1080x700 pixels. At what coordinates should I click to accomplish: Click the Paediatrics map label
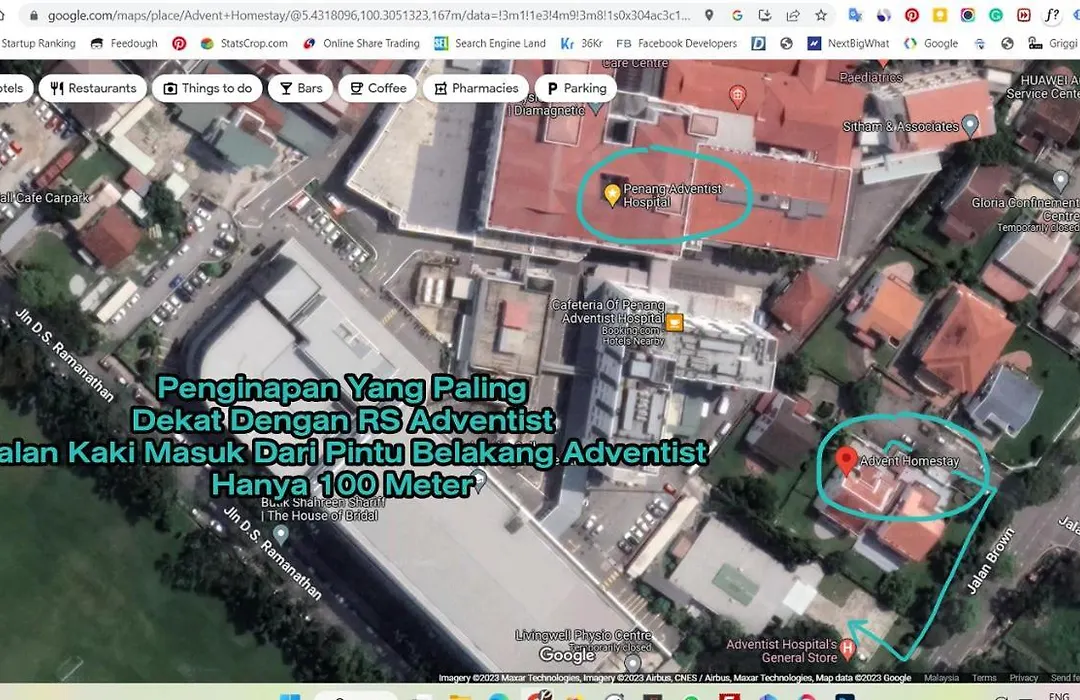(x=871, y=77)
